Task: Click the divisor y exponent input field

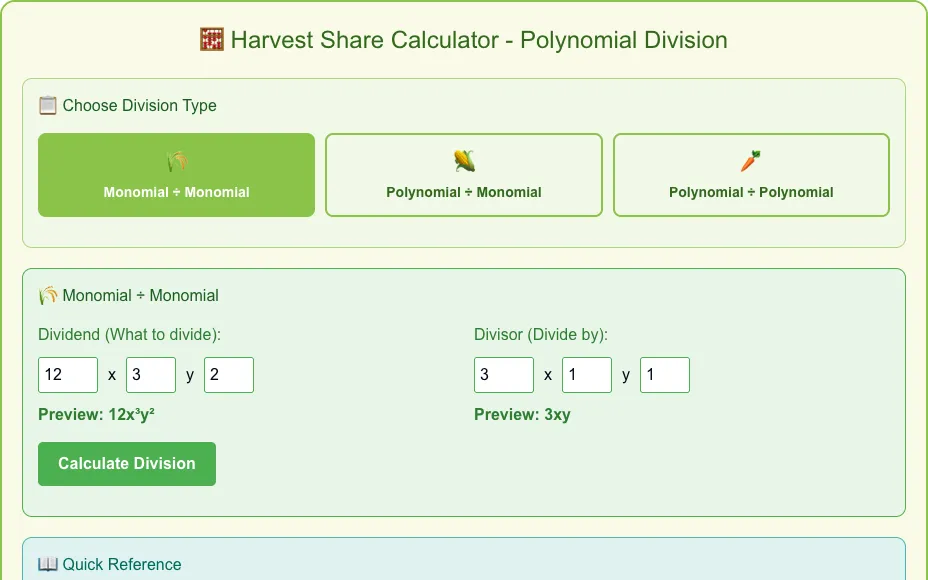Action: (665, 375)
